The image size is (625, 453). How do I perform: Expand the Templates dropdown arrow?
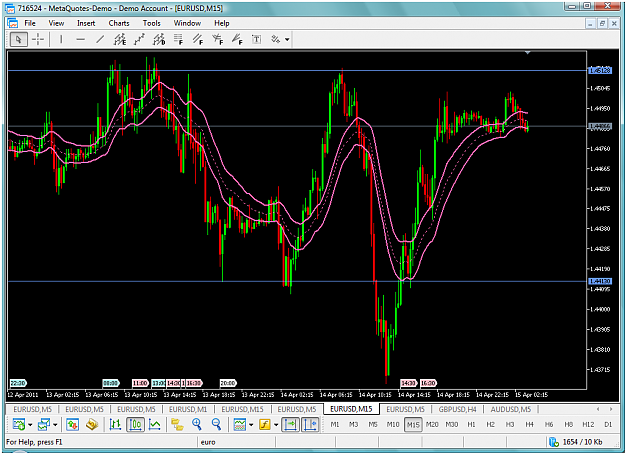(x=251, y=425)
